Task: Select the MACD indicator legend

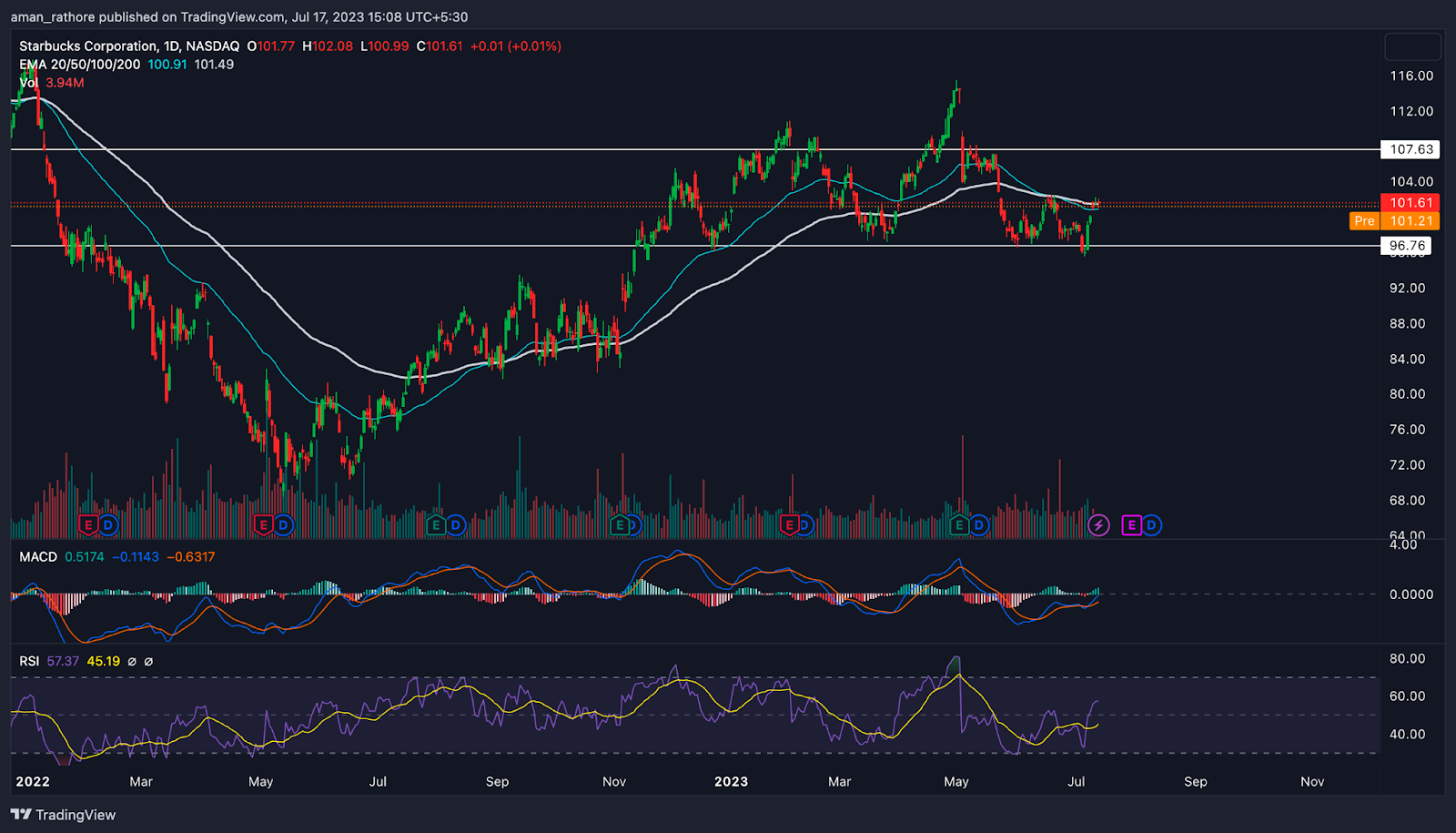Action: (38, 557)
